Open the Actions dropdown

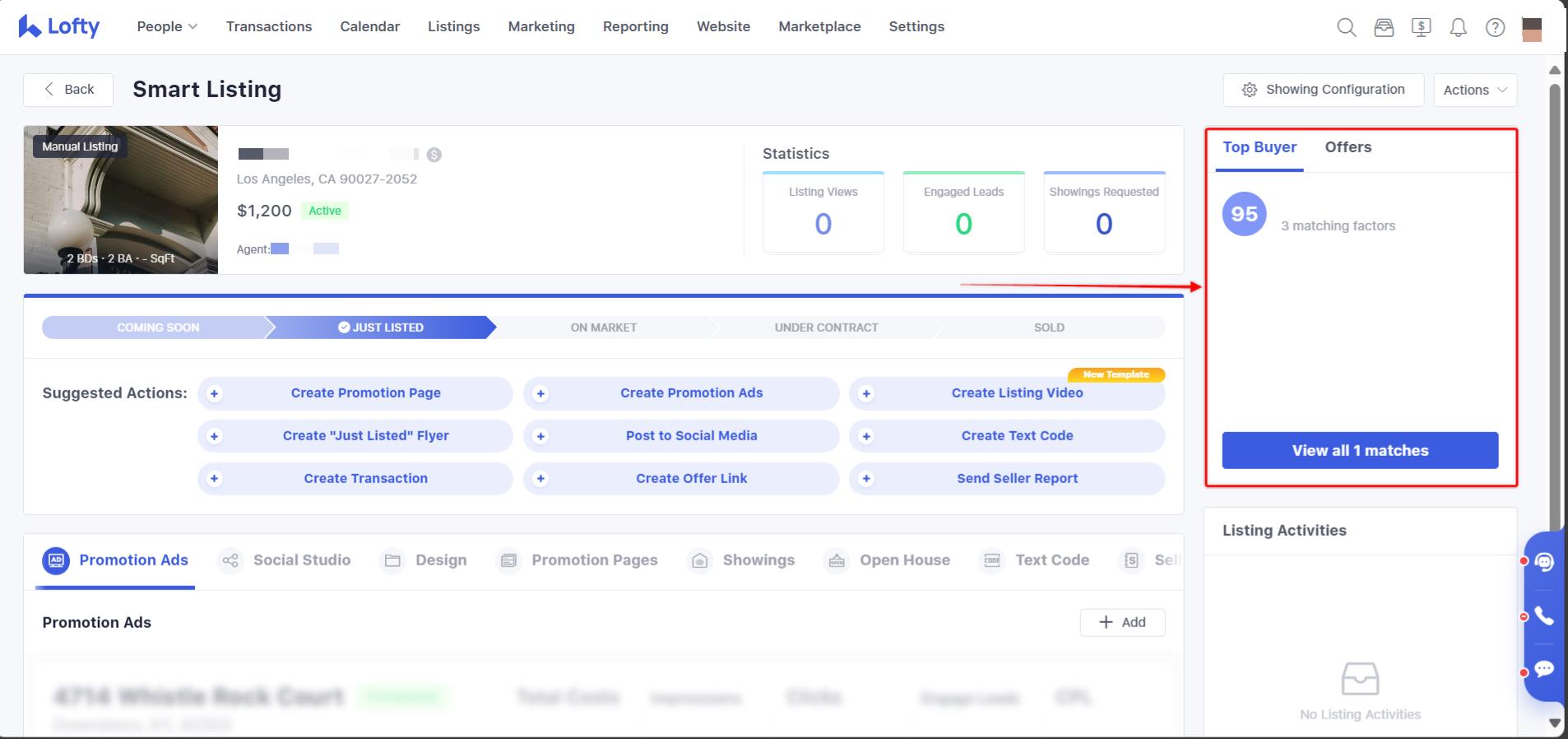tap(1475, 90)
